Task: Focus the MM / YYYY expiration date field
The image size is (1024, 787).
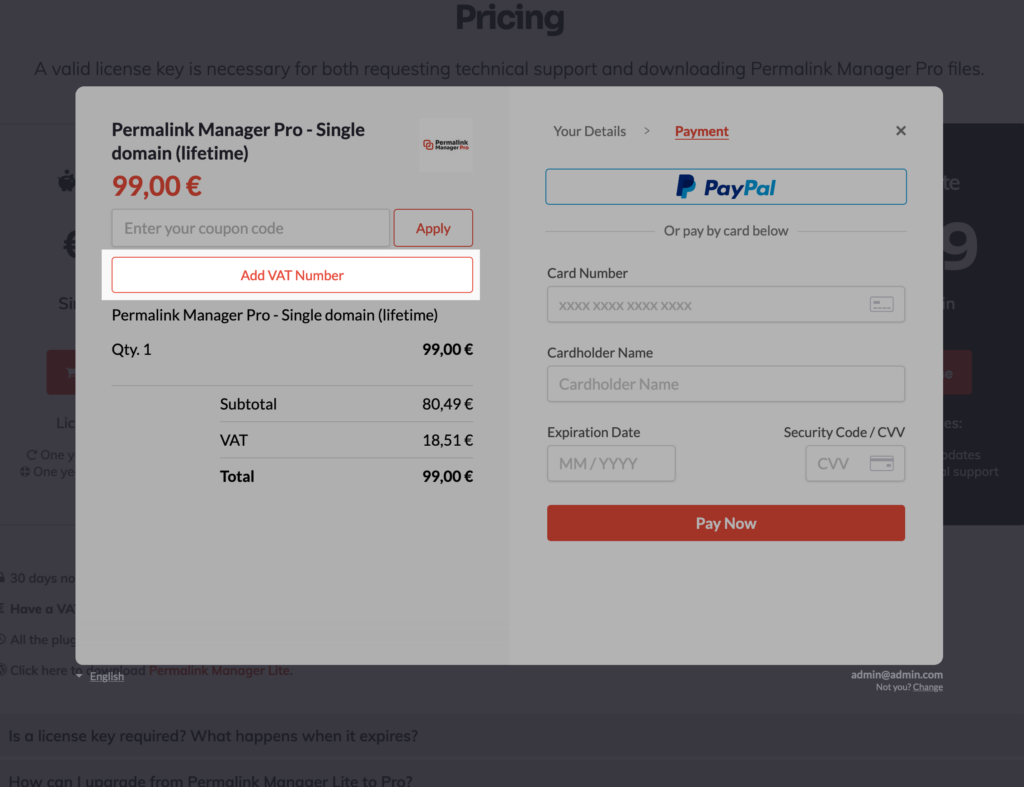Action: point(611,464)
